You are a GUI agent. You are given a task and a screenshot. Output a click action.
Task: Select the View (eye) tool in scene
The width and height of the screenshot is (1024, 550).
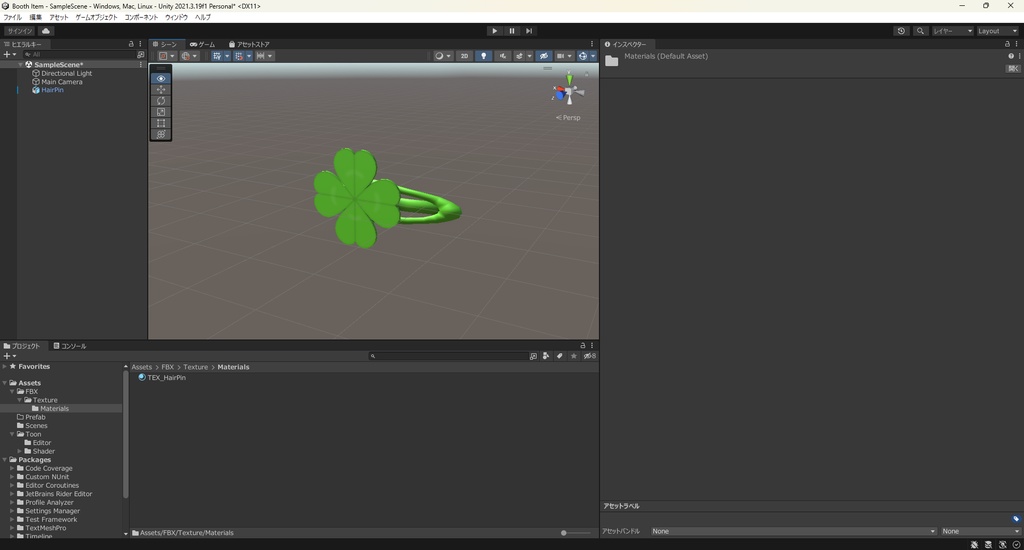point(161,78)
